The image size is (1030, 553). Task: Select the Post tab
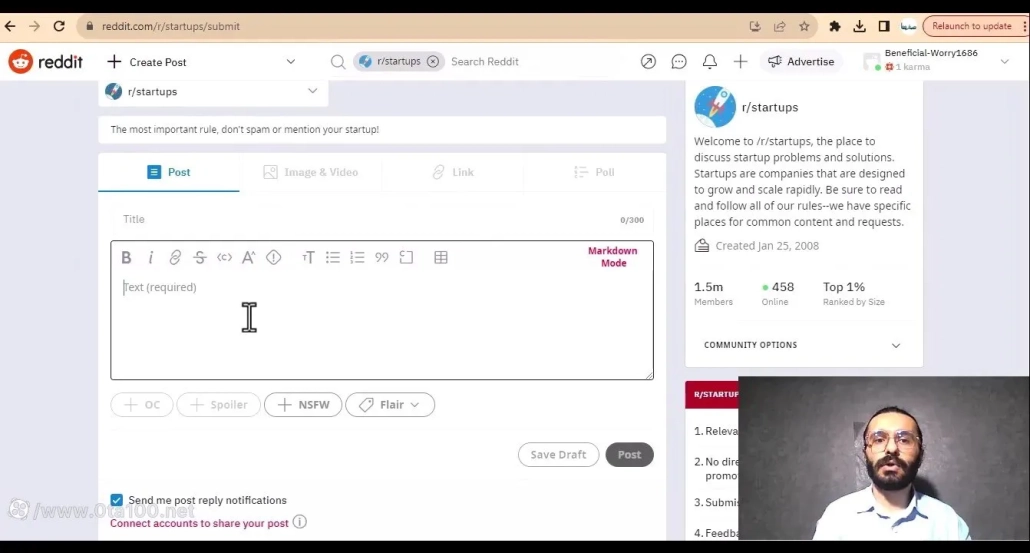(169, 172)
